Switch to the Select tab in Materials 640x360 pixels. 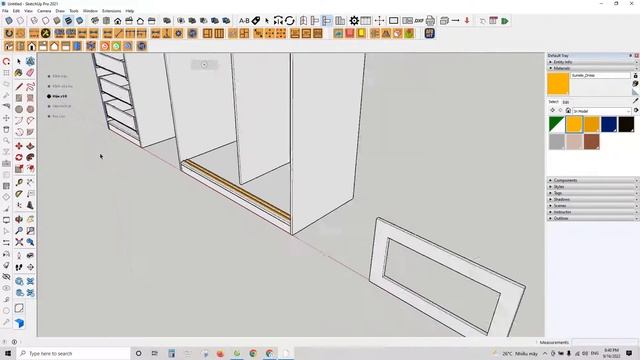pyautogui.click(x=553, y=102)
